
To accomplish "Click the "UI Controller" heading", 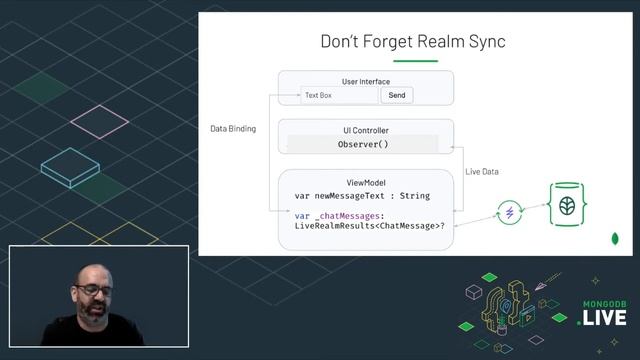I will (366, 131).
